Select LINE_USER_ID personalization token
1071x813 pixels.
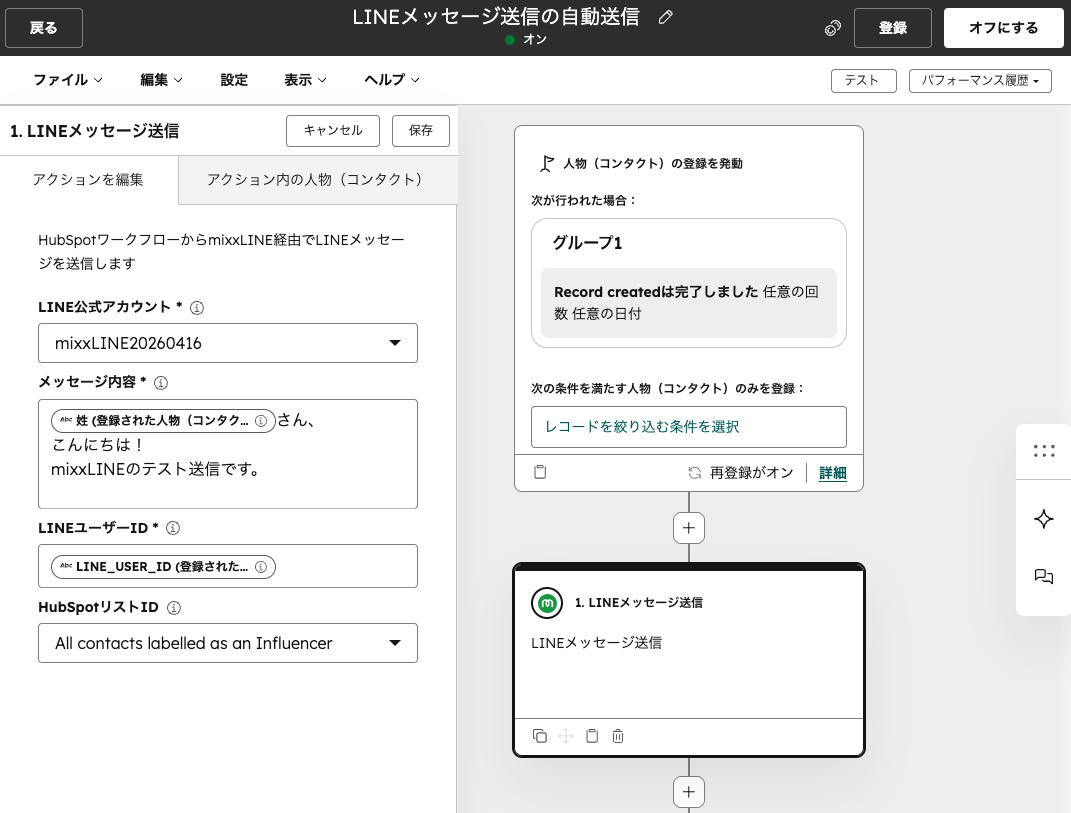click(x=163, y=566)
